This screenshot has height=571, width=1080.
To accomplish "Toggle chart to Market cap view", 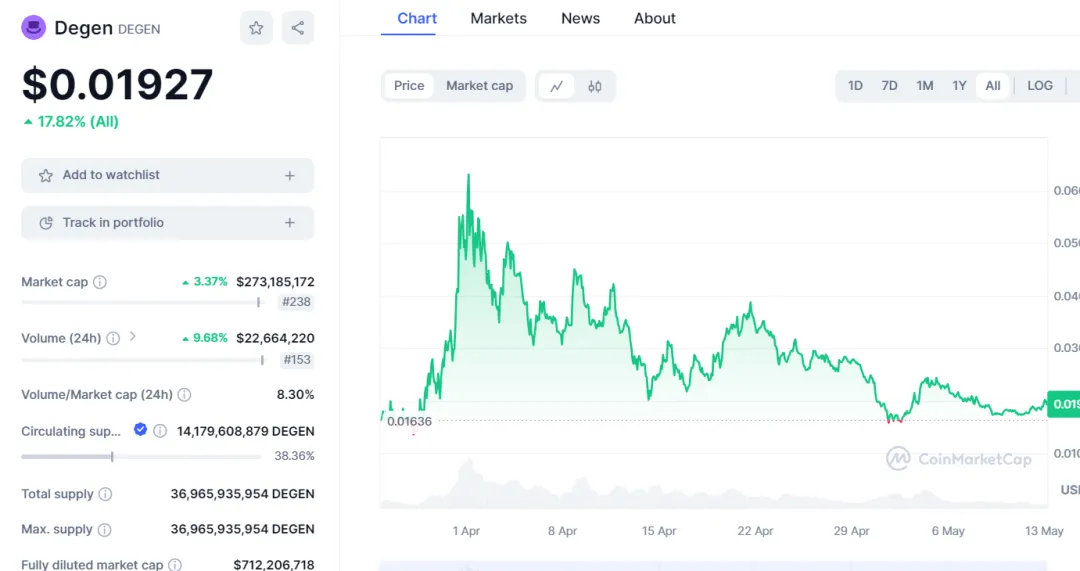I will pyautogui.click(x=479, y=86).
